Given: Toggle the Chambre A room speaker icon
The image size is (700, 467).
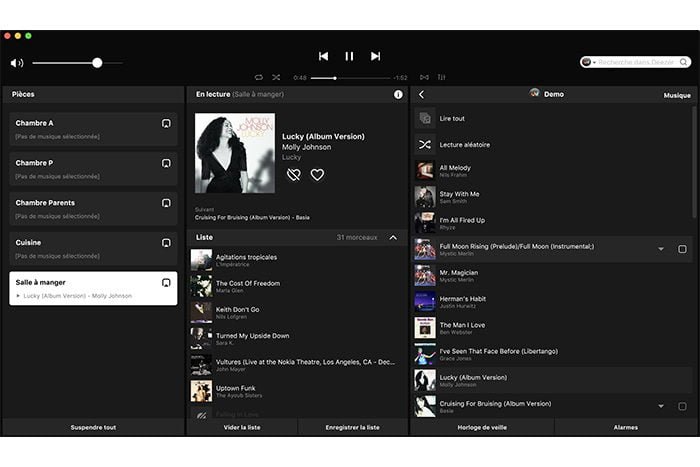Looking at the screenshot, I should [x=166, y=124].
